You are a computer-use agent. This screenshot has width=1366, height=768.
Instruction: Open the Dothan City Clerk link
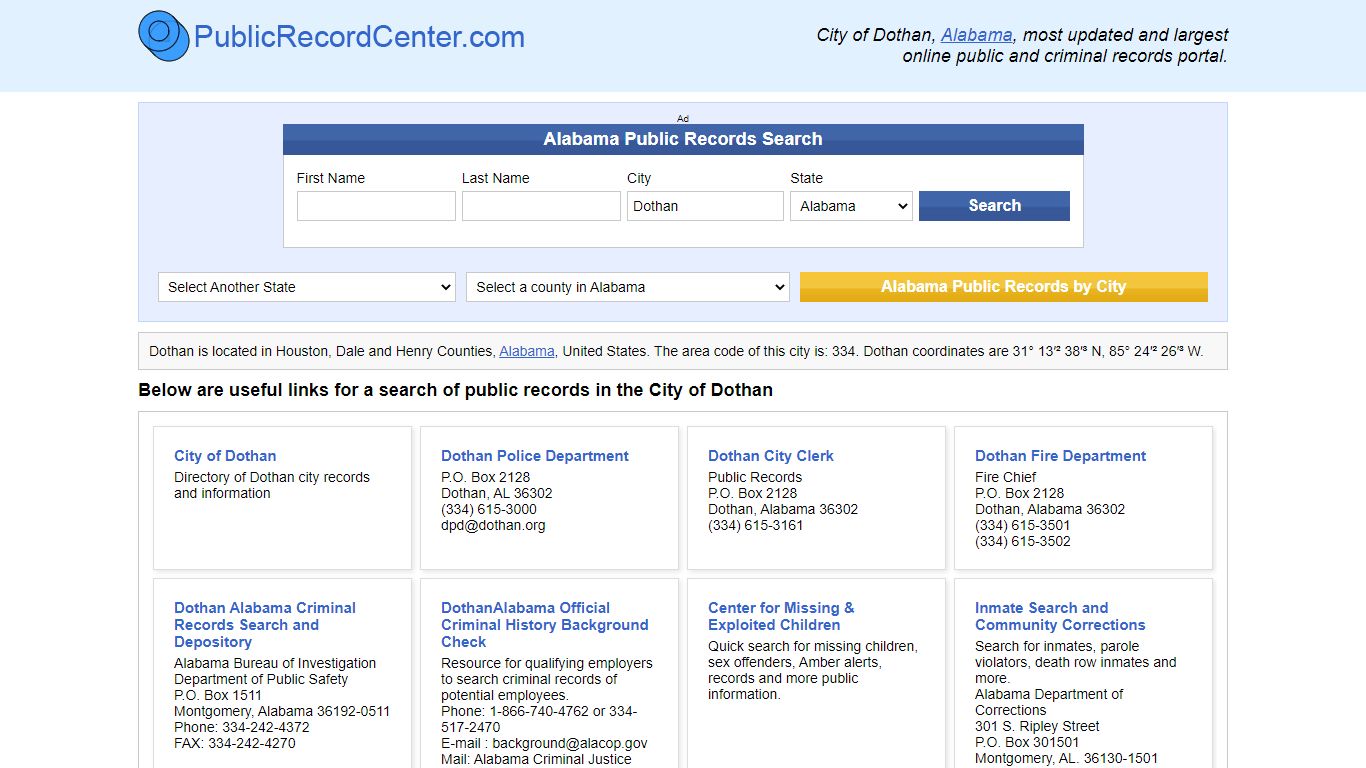tap(771, 456)
